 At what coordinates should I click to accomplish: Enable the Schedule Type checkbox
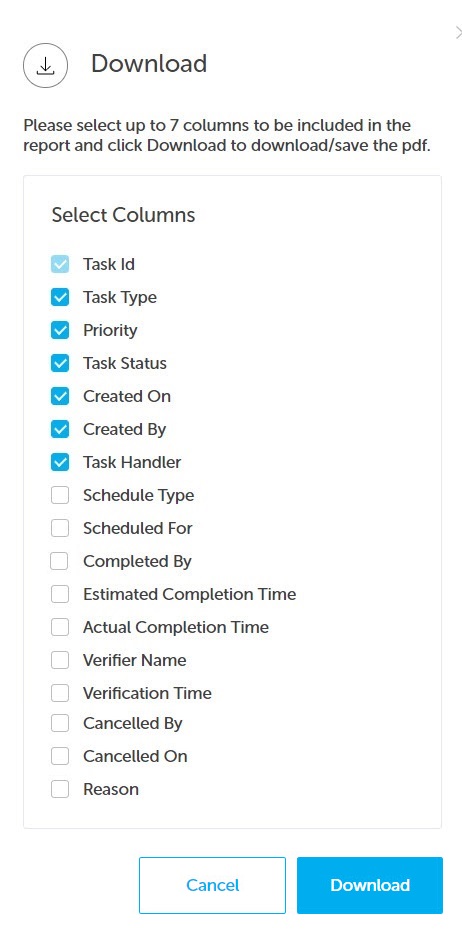[x=60, y=495]
